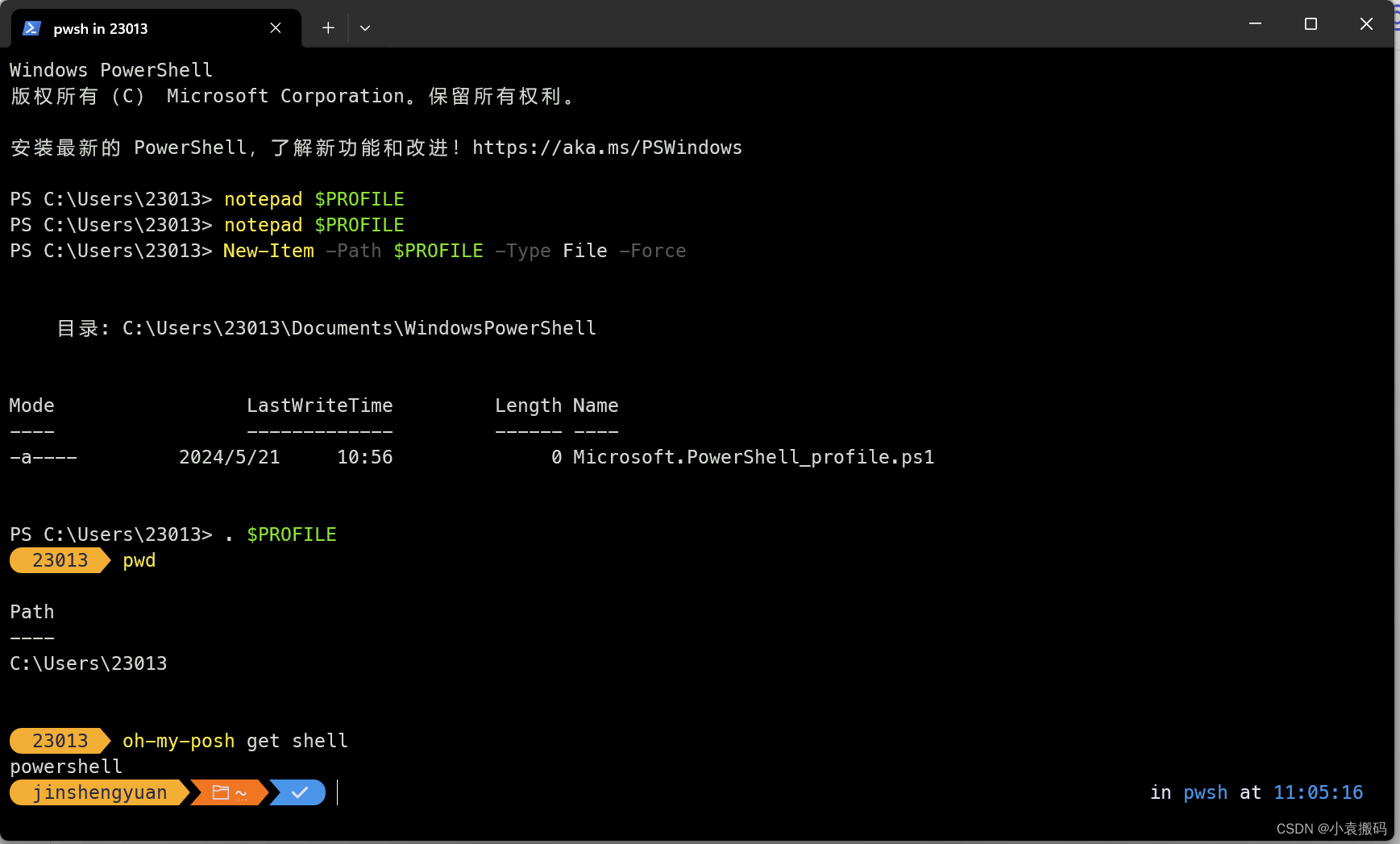Click the blue checkmark status segment

[x=299, y=792]
